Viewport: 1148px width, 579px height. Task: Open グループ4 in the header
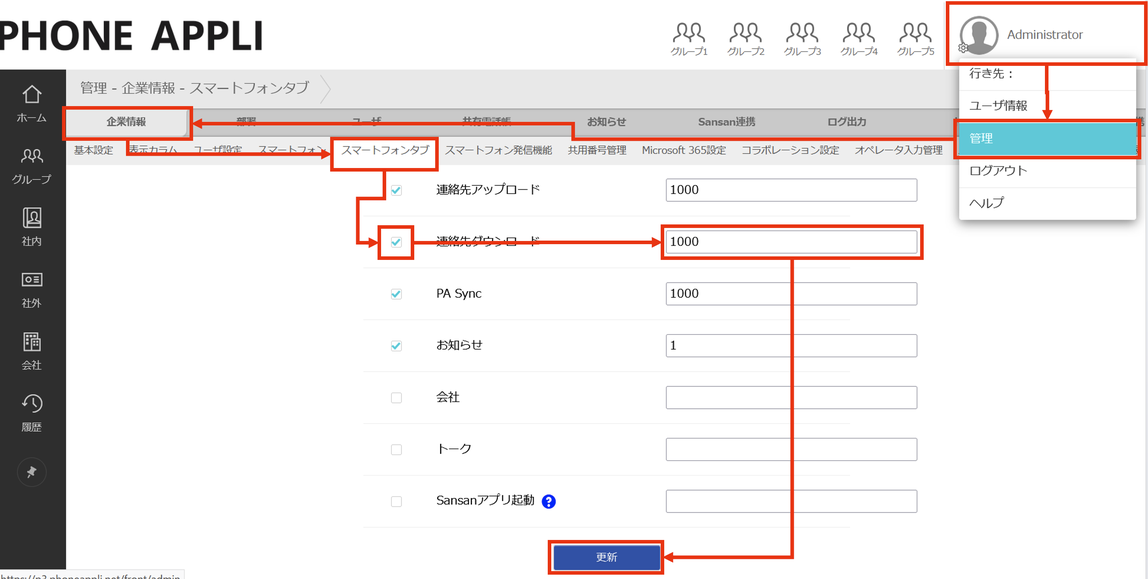pos(859,39)
